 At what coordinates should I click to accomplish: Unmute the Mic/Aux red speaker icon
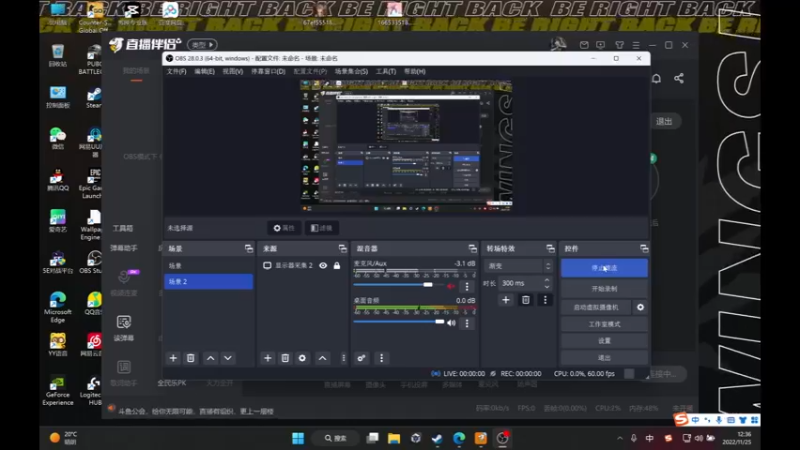point(451,286)
